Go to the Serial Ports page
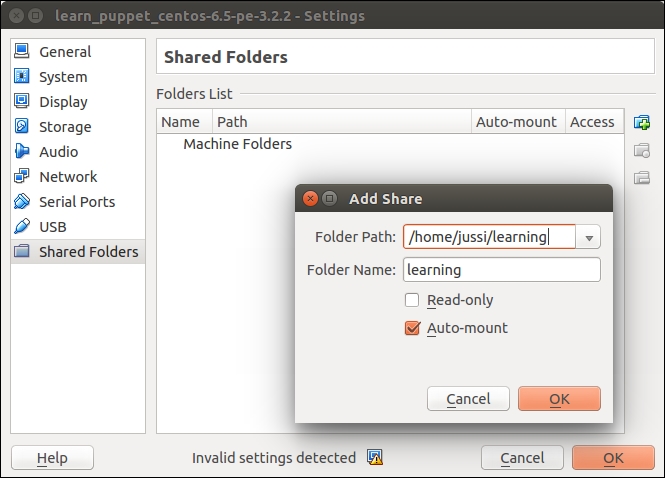Image resolution: width=665 pixels, height=478 pixels. pyautogui.click(x=76, y=202)
